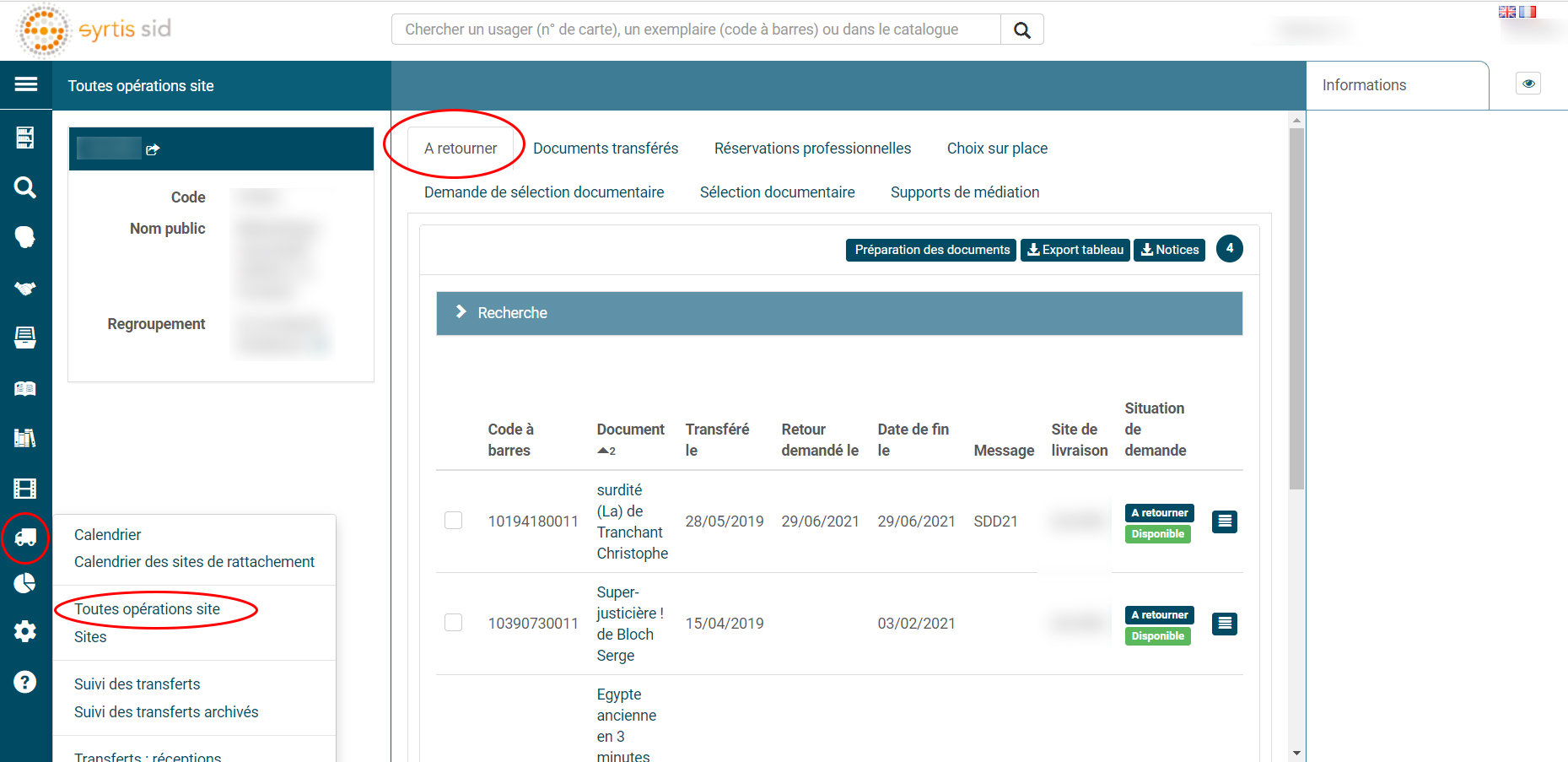Click the vertical scrollbar of the main panel
The width and height of the screenshot is (1568, 762).
(x=1296, y=308)
